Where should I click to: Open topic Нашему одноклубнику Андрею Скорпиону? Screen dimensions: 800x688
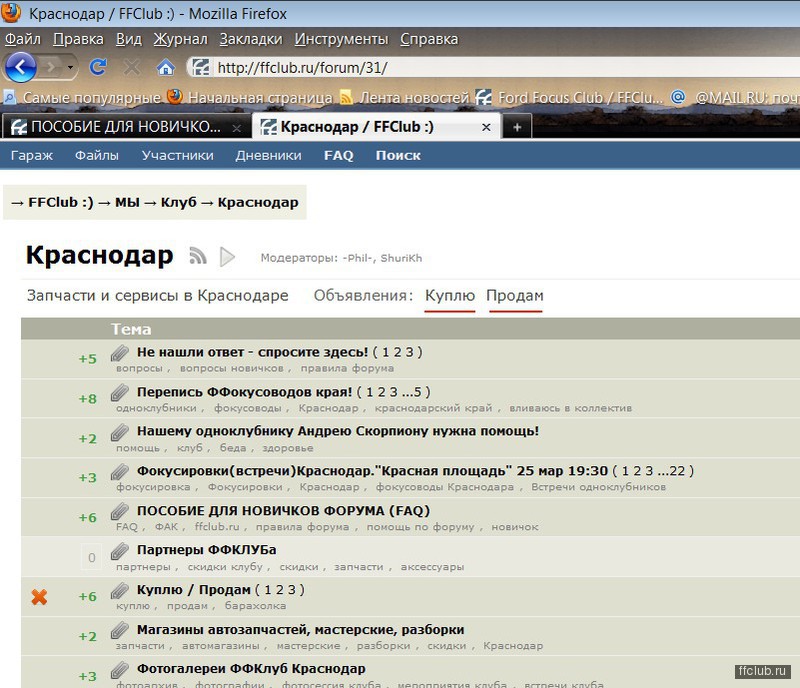point(338,431)
